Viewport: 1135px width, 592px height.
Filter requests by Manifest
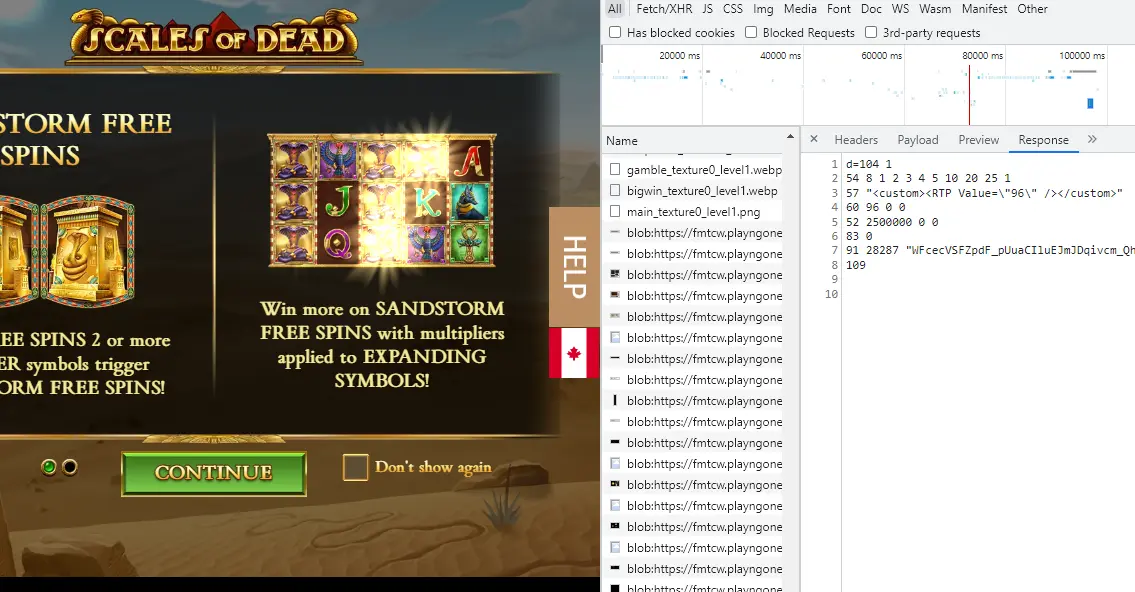[x=984, y=9]
